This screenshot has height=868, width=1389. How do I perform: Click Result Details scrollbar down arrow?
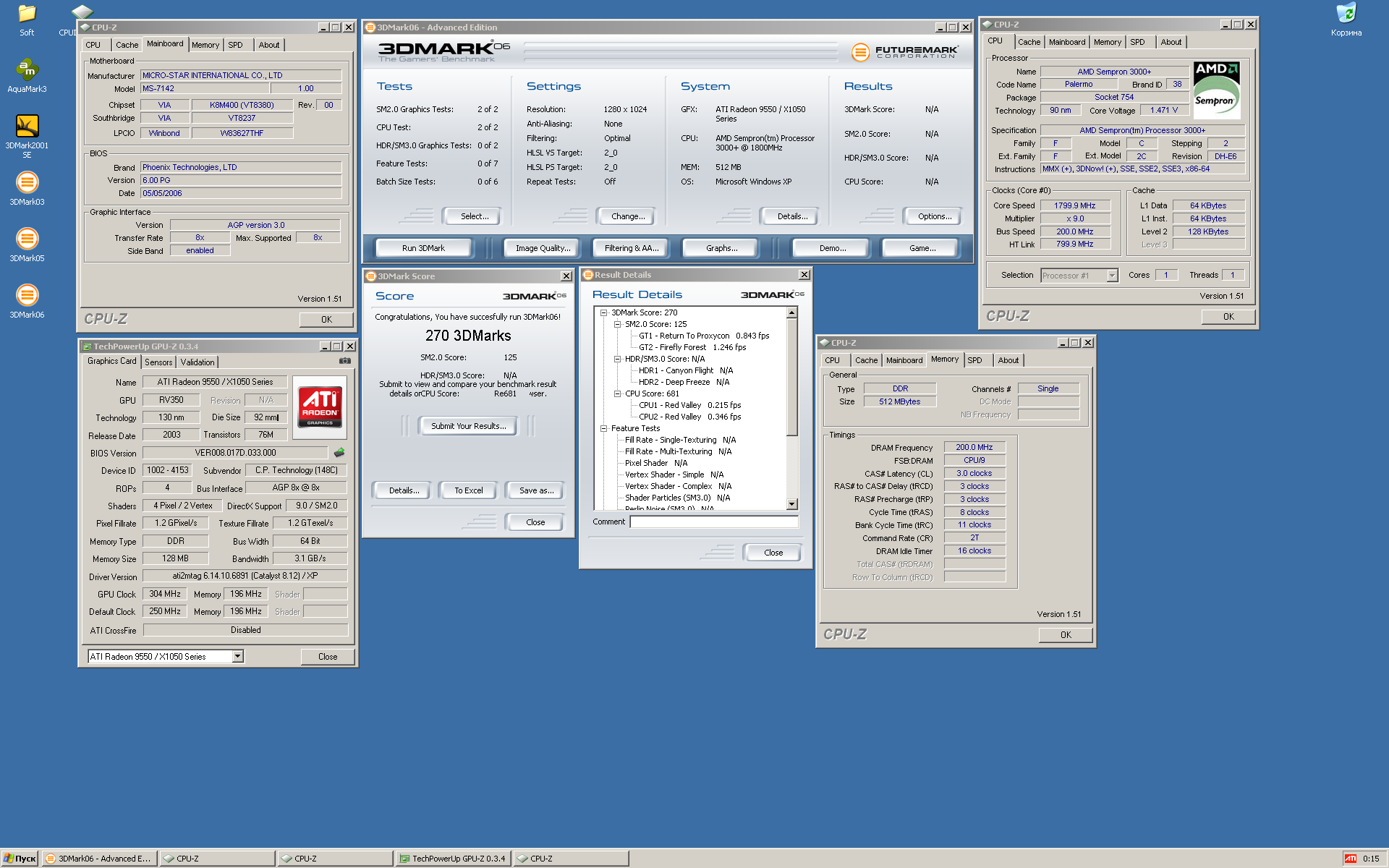(x=792, y=504)
